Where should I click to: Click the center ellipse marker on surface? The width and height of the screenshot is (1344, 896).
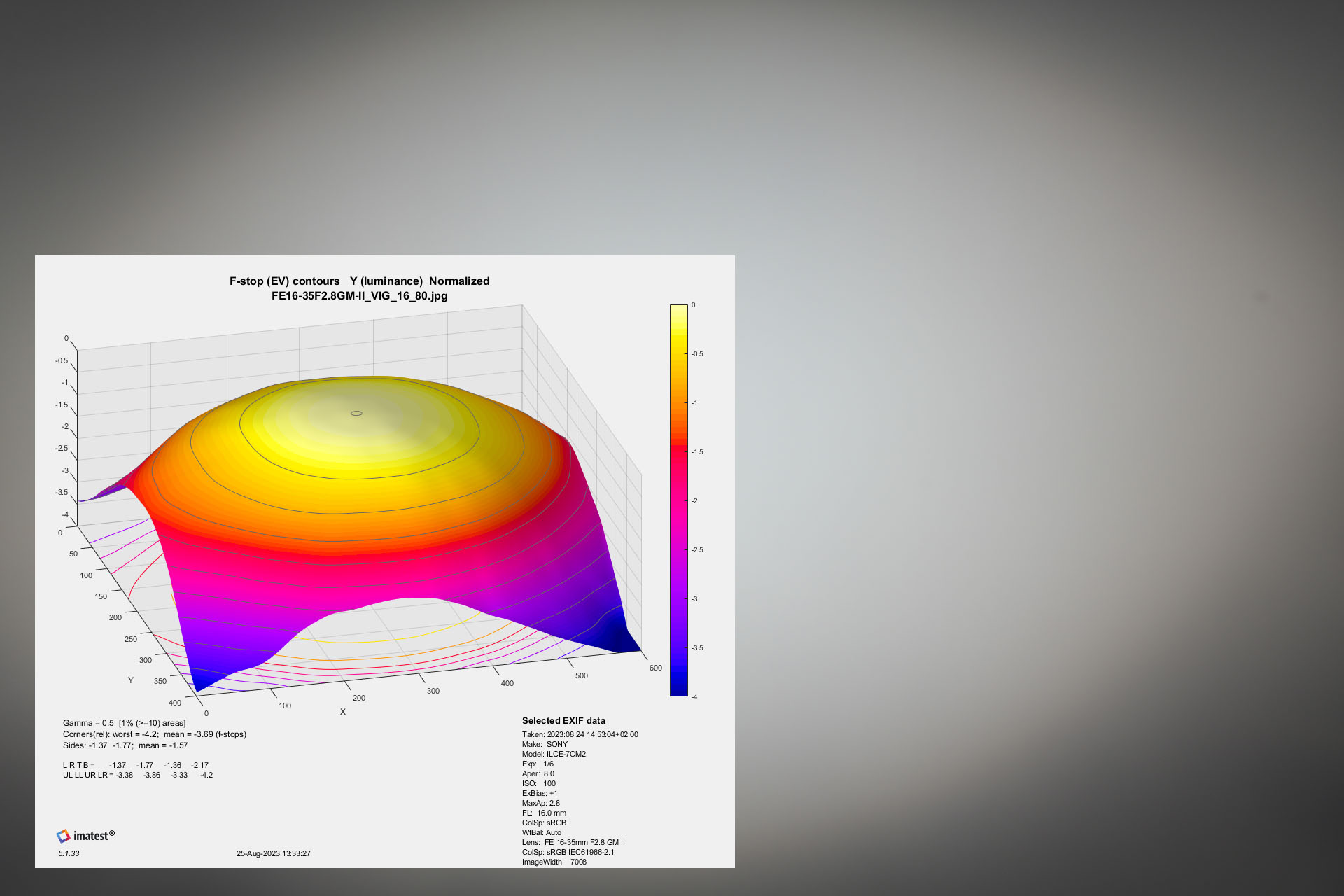[356, 413]
